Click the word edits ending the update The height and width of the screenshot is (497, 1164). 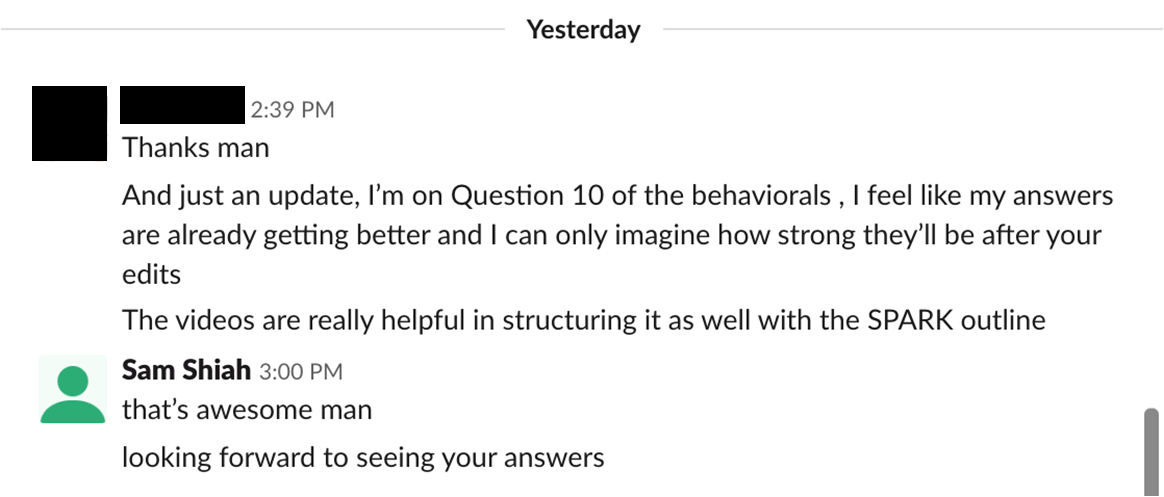(151, 274)
